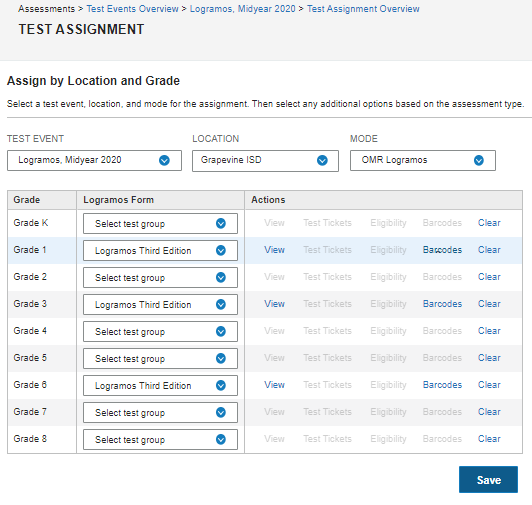Click the Test Events Overview breadcrumb link
This screenshot has height=505, width=532.
coord(132,9)
